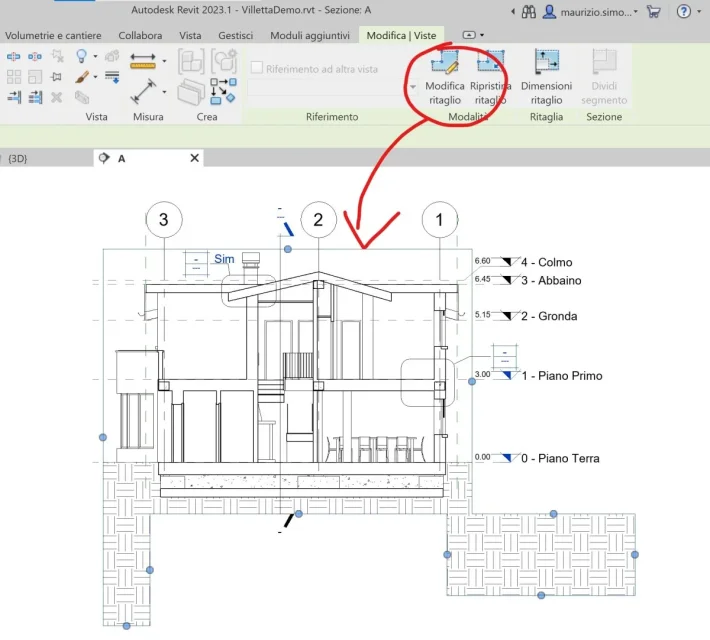Select level label 0 - Piano Terra

560,458
